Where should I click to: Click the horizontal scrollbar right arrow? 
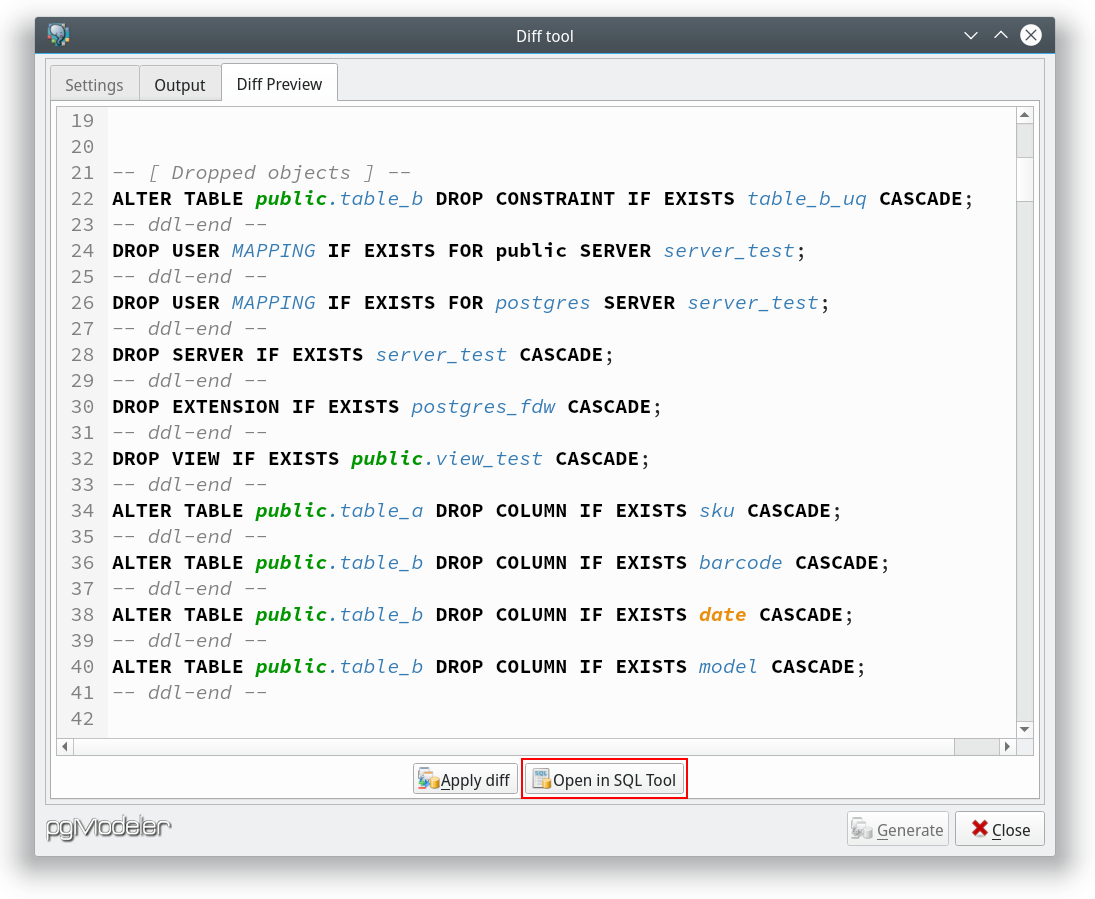pyautogui.click(x=1007, y=747)
